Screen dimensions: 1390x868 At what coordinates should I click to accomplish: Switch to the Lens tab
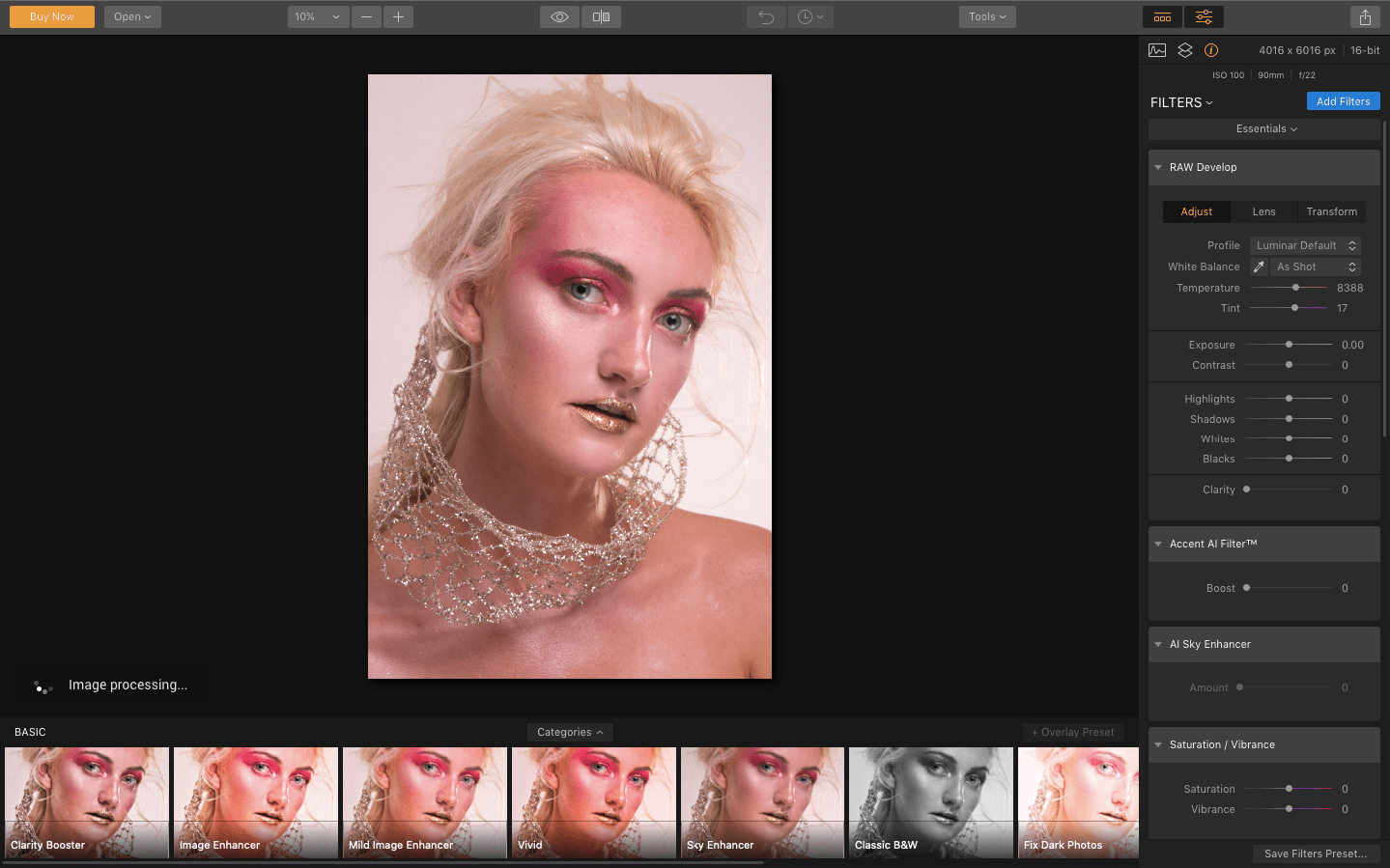pyautogui.click(x=1263, y=211)
